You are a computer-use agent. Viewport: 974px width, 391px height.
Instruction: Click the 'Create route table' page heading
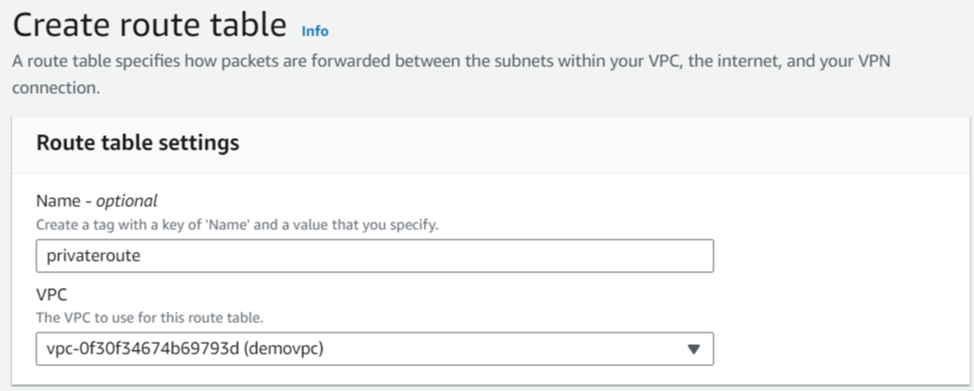coord(150,26)
